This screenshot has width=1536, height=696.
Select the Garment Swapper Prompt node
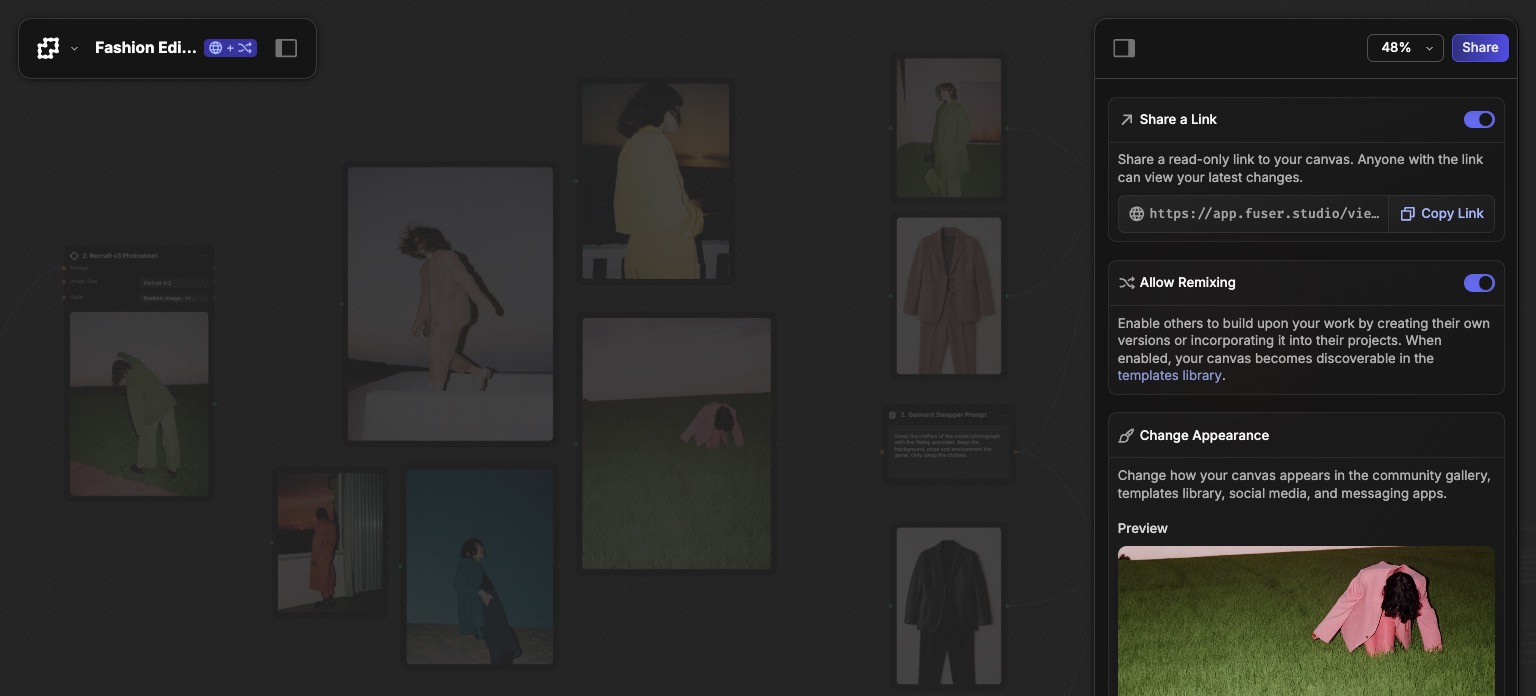click(x=949, y=443)
